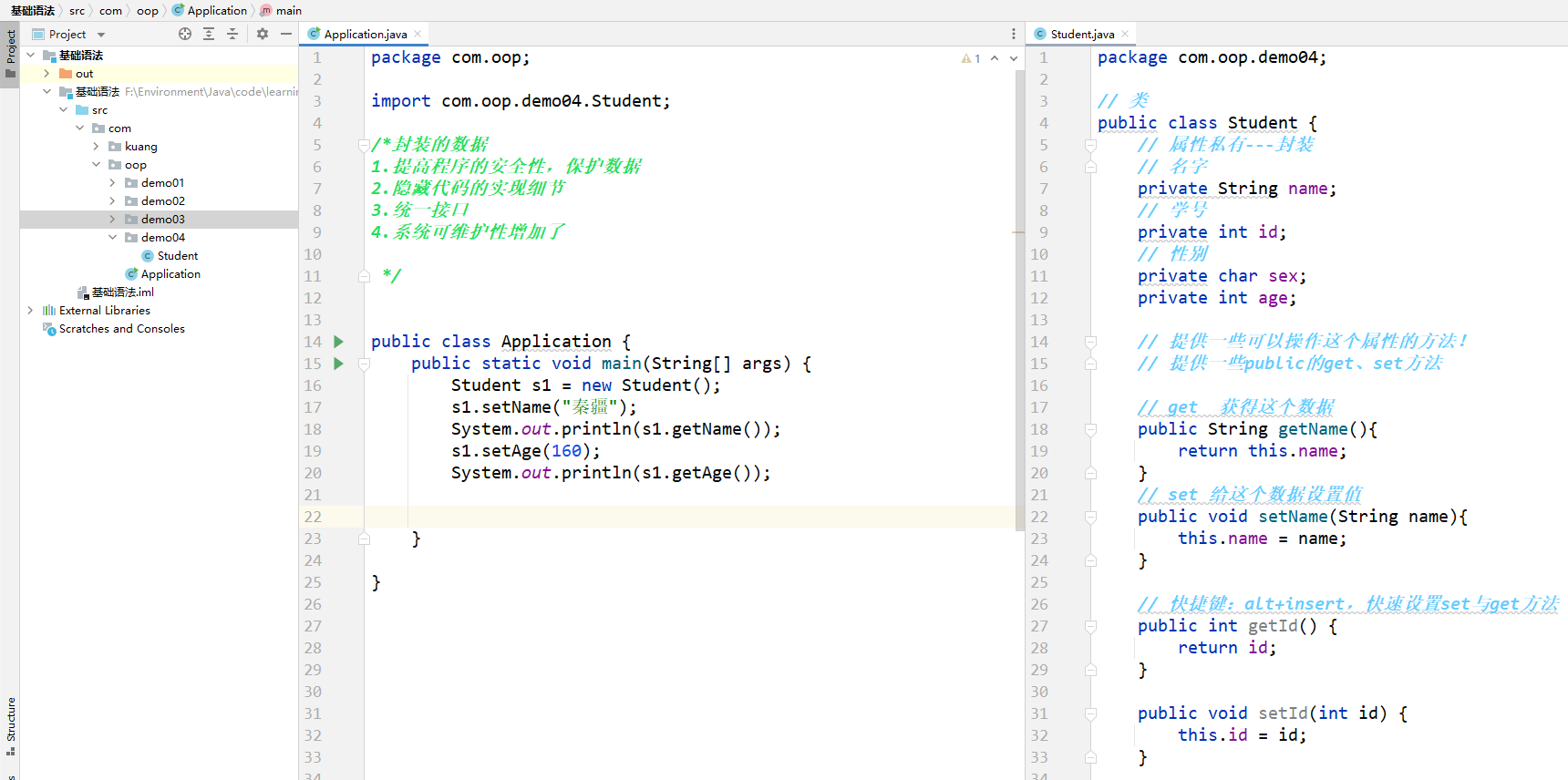Place cursor on s1.setAge(160) line

[x=526, y=451]
